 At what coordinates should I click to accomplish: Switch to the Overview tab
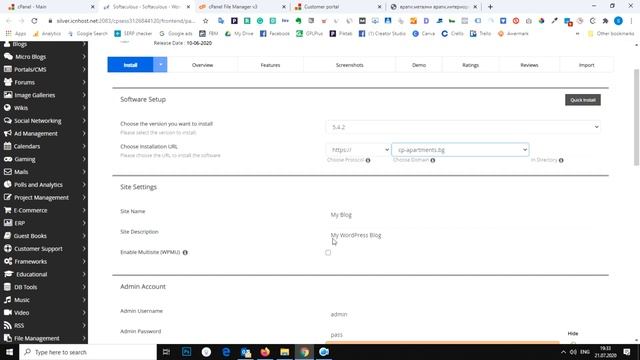pyautogui.click(x=202, y=65)
